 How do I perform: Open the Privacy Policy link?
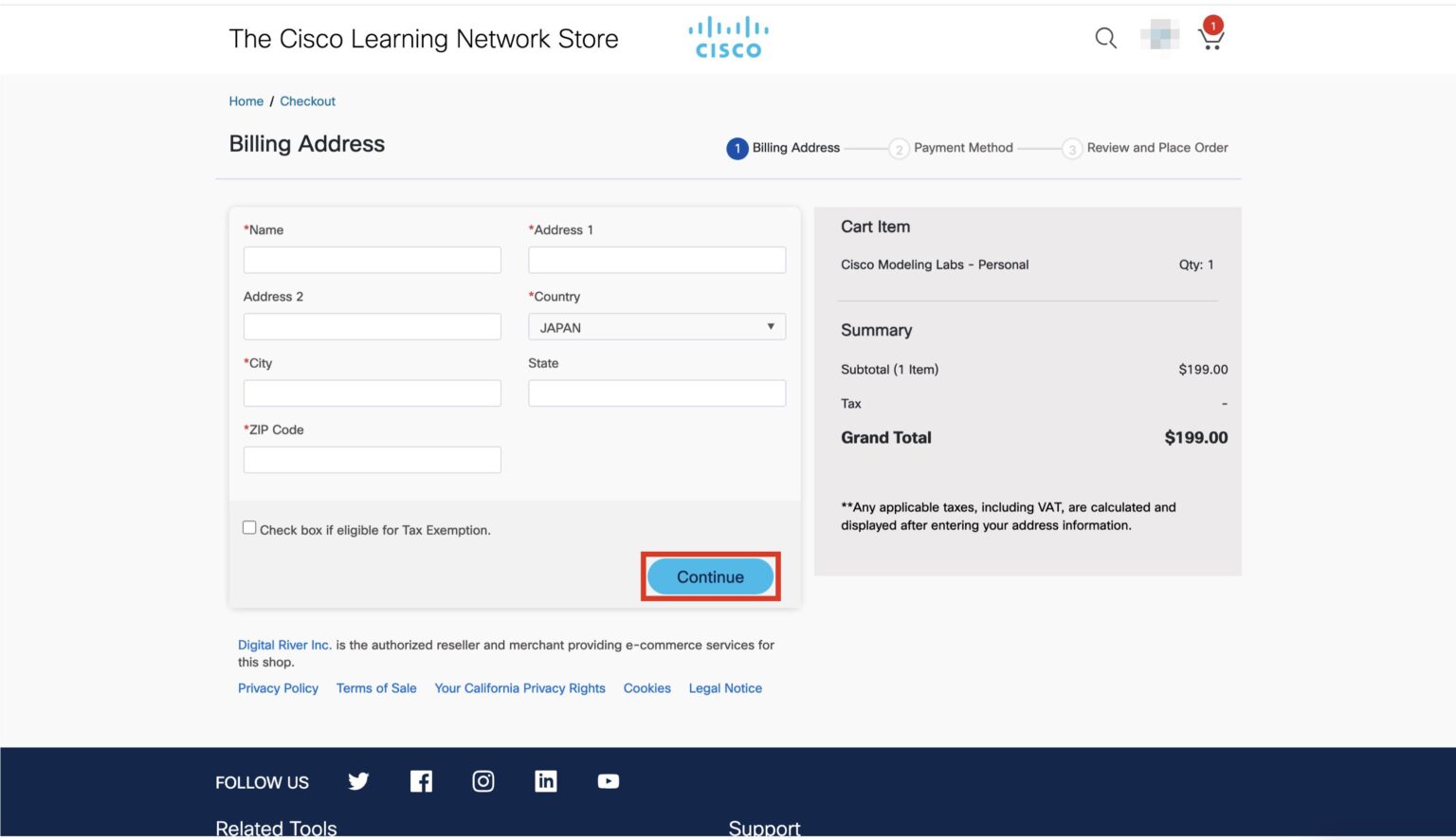pos(278,688)
